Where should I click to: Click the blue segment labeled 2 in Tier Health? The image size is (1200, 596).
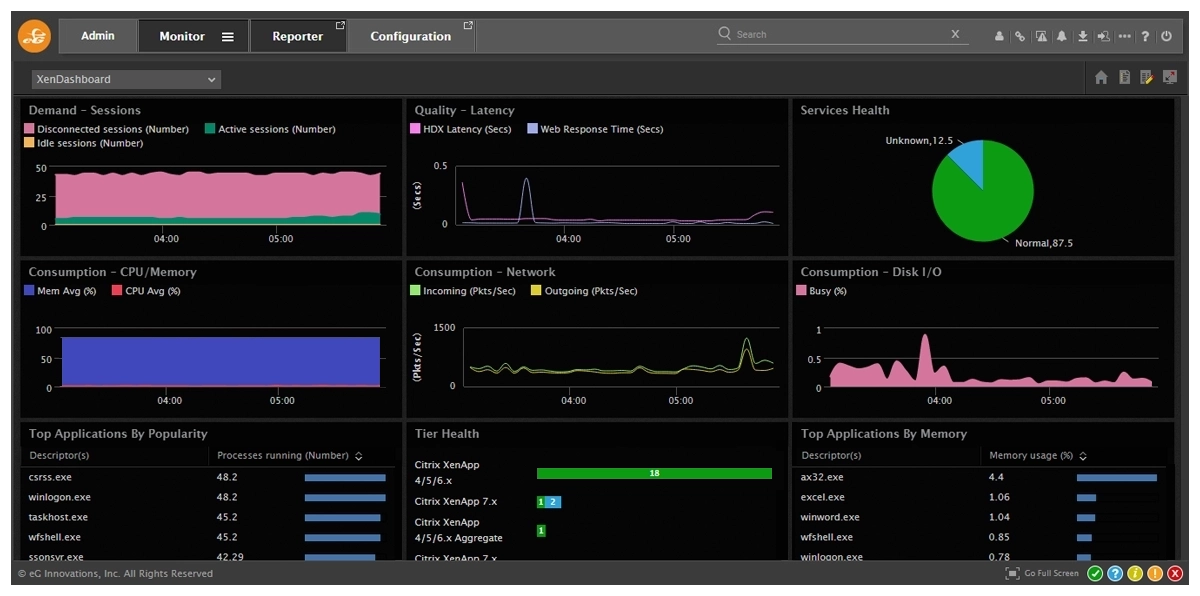(x=552, y=502)
